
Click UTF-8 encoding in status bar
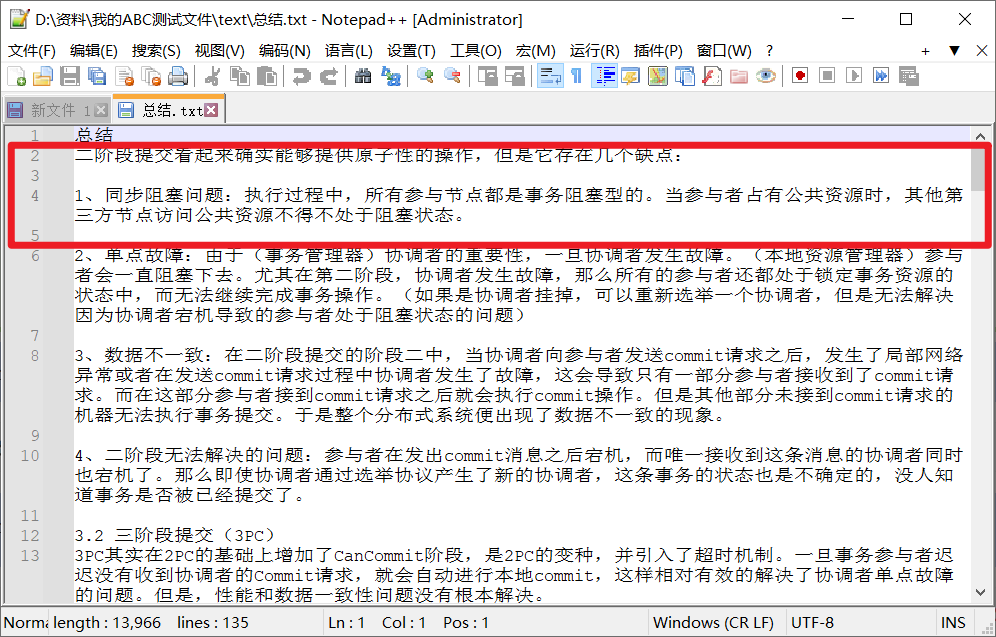click(812, 622)
